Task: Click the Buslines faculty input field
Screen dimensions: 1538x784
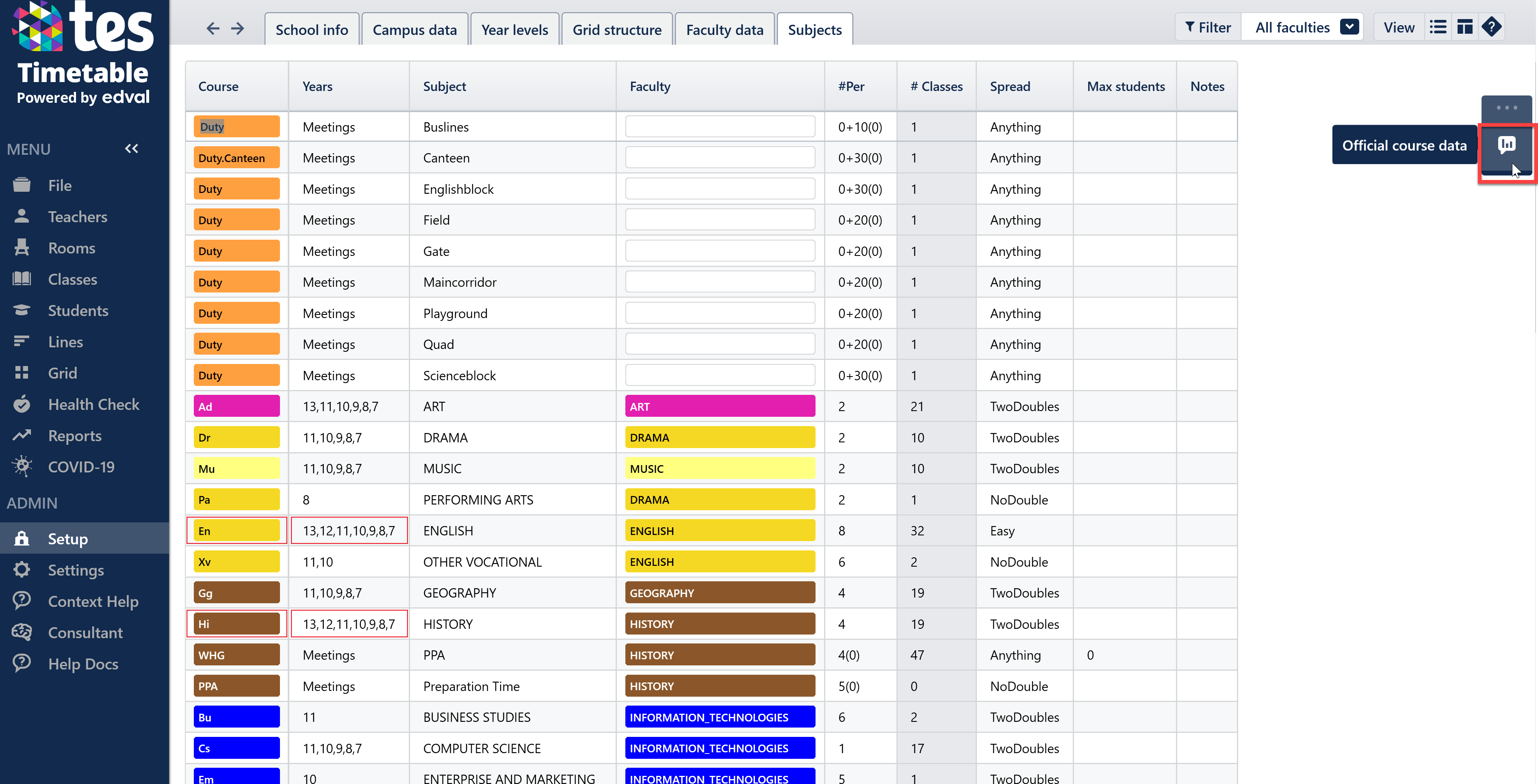Action: pyautogui.click(x=720, y=126)
